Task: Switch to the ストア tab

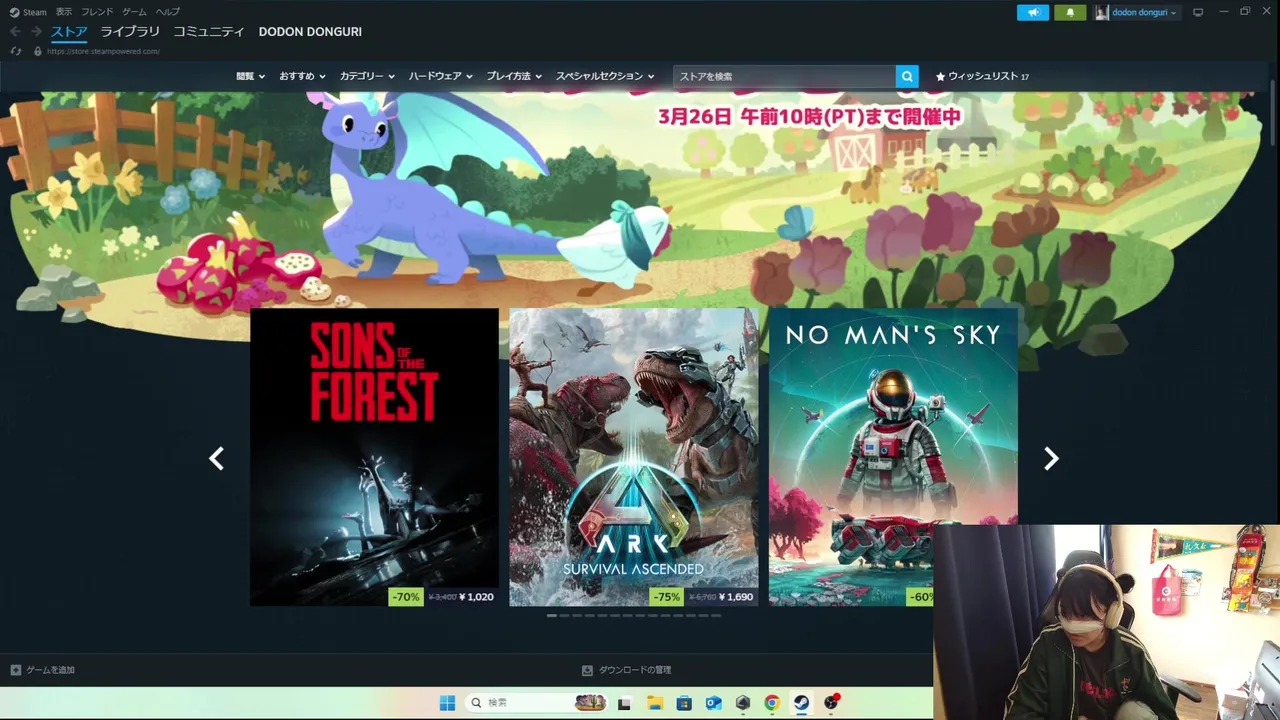Action: (69, 32)
